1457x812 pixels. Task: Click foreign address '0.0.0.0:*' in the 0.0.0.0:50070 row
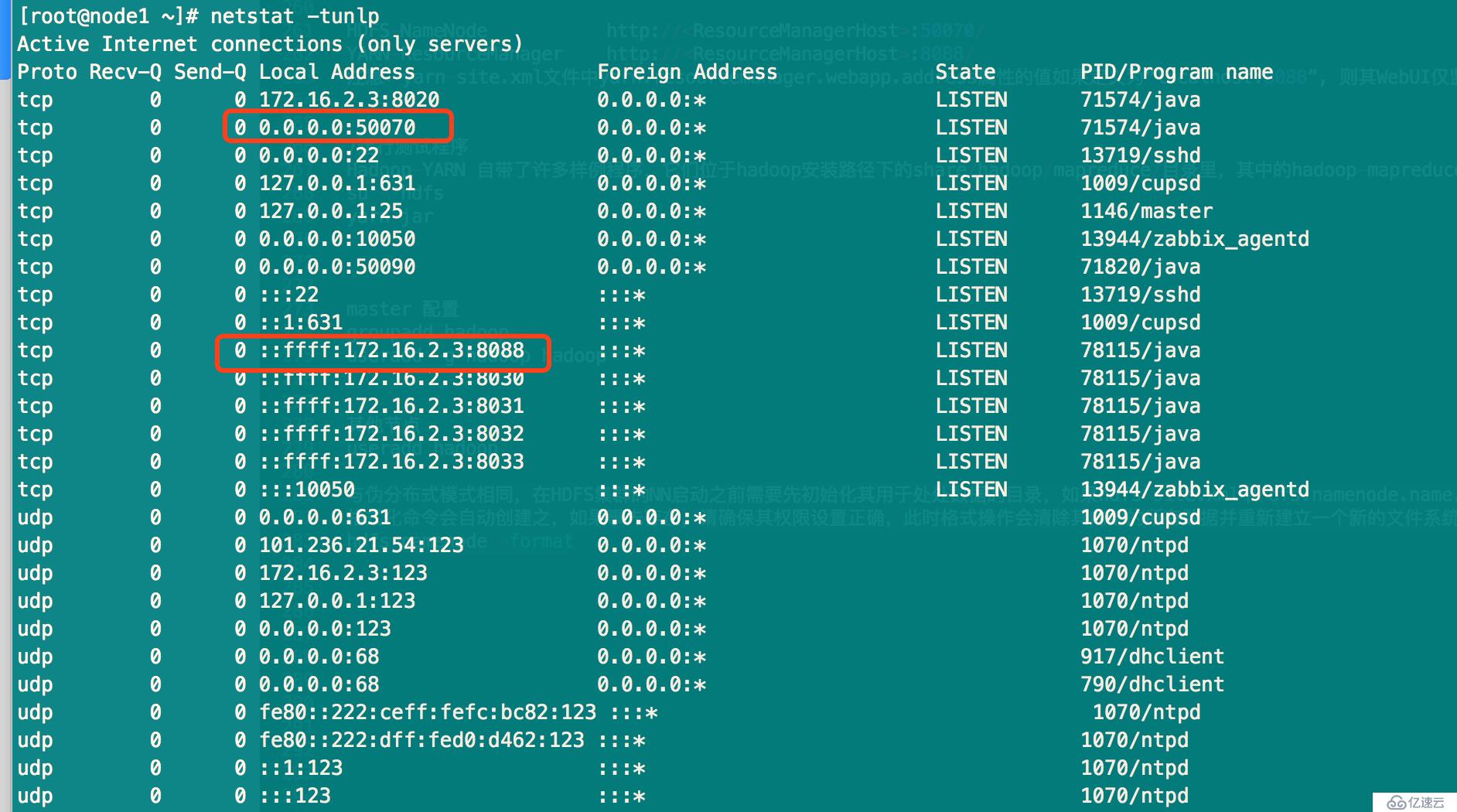click(x=651, y=128)
